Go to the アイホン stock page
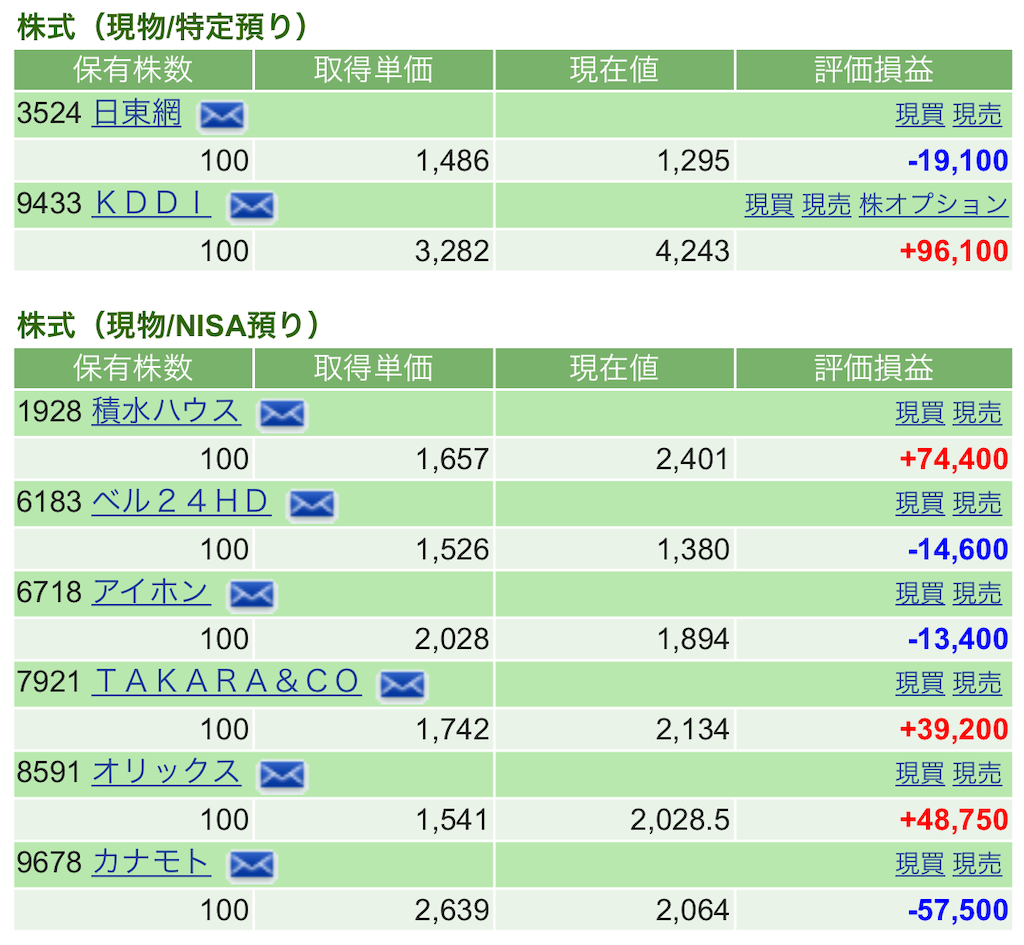Viewport: 1024px width, 945px height. (x=151, y=592)
